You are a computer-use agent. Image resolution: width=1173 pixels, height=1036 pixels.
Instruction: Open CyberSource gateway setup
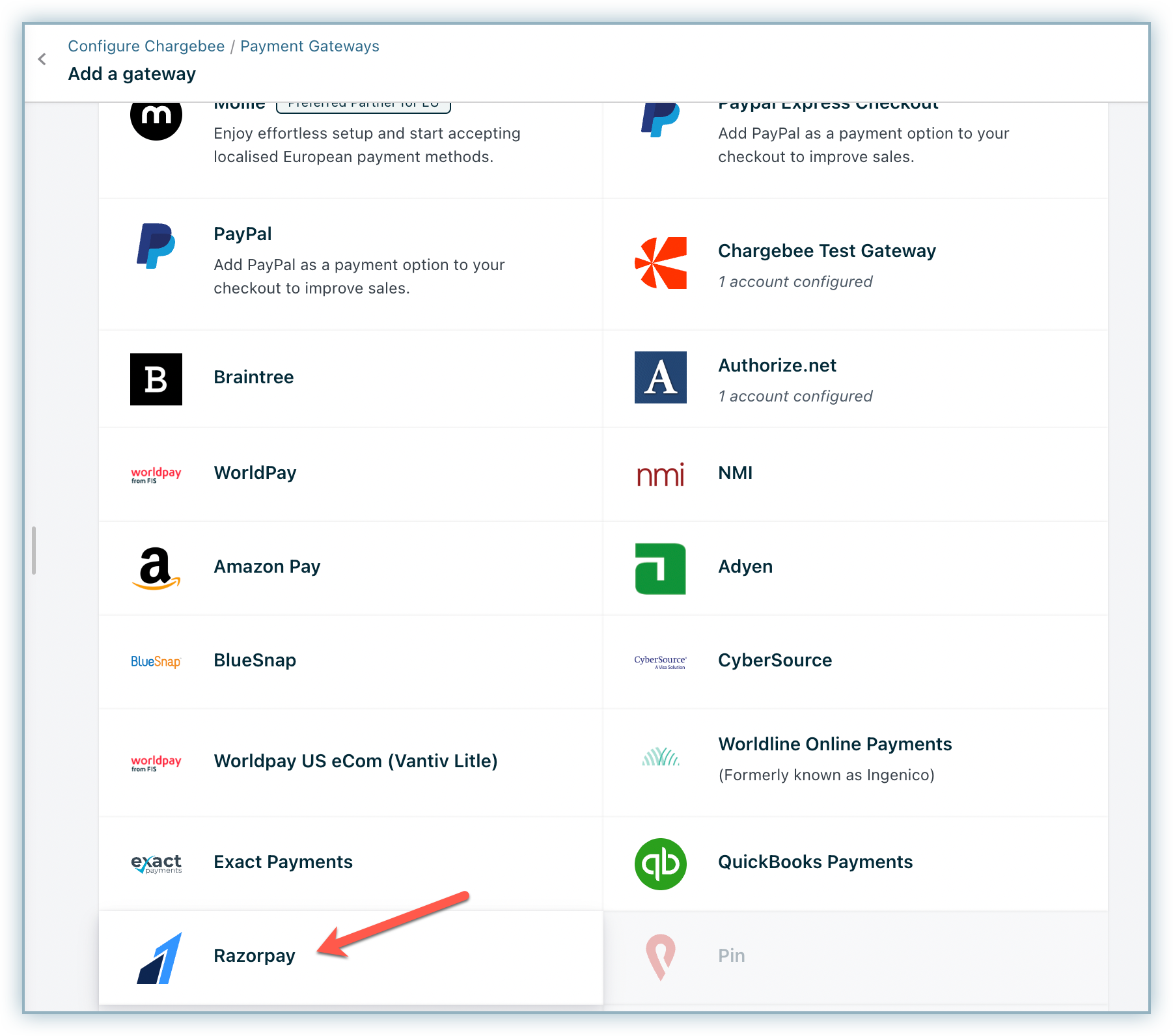775,661
